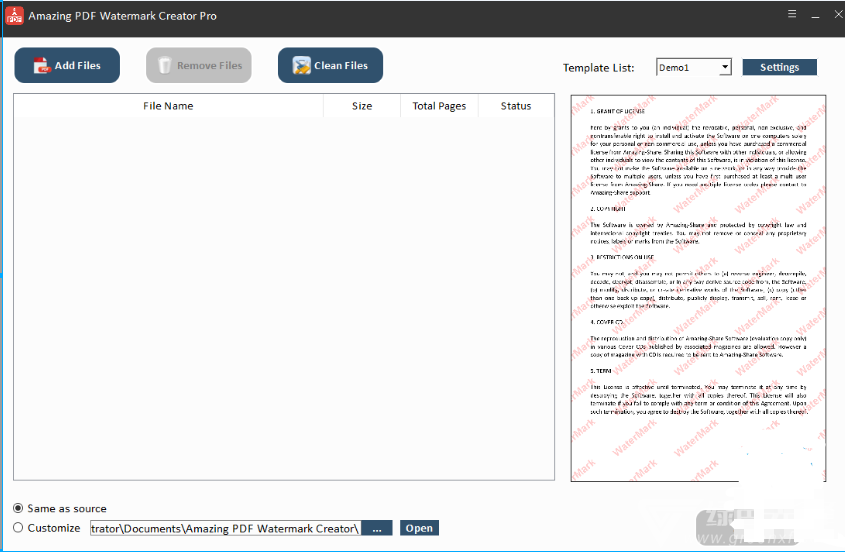Minimize the Amazing PDF Watermark Creator window
This screenshot has width=845, height=552.
(815, 15)
